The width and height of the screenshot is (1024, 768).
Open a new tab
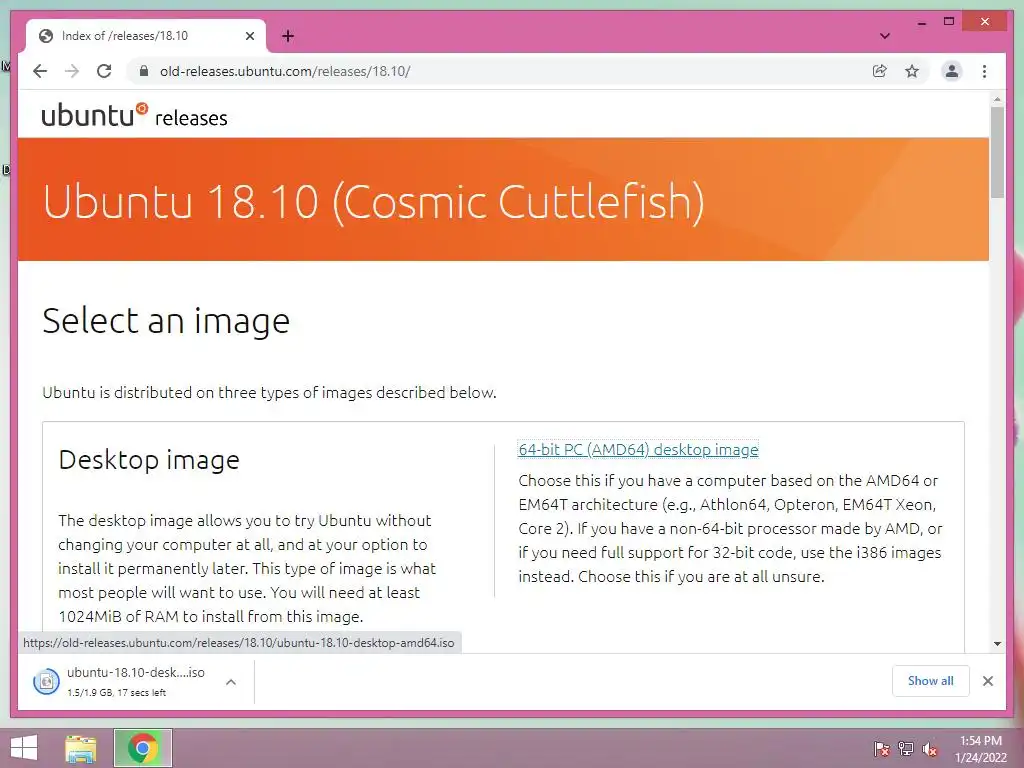coord(288,36)
